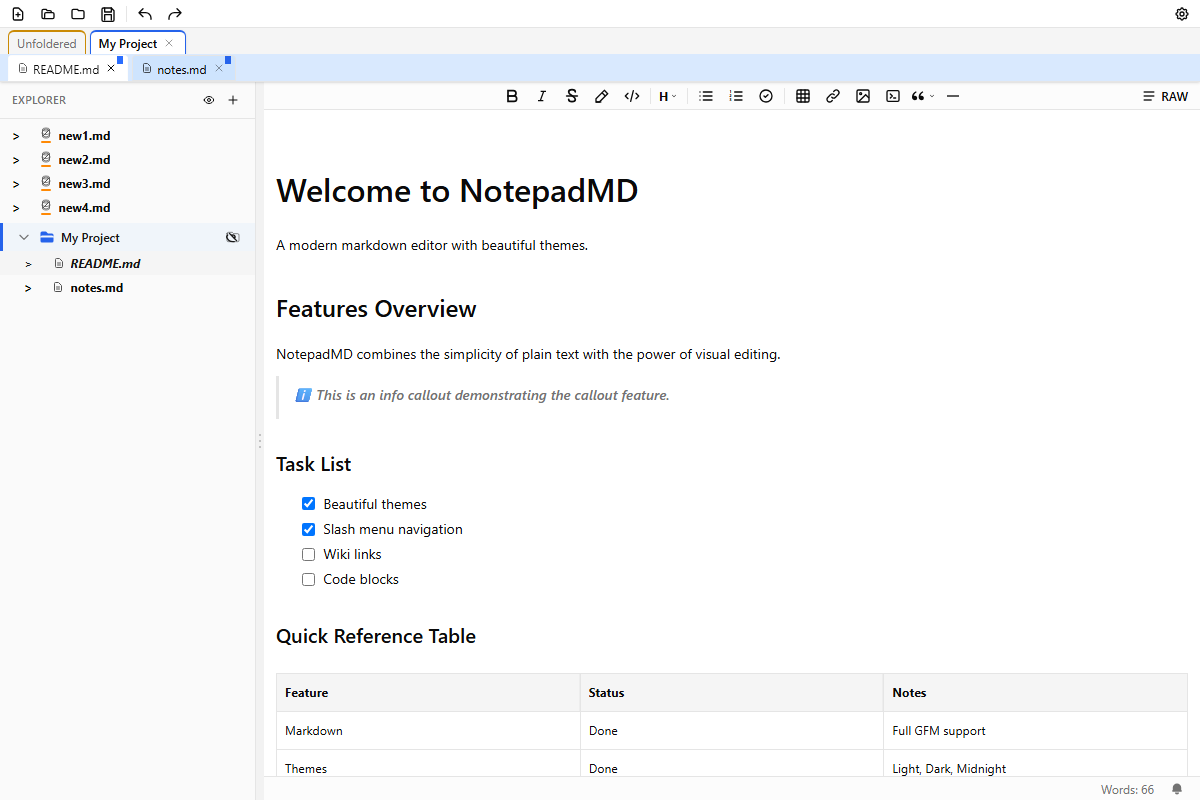Expand the new1.md file entry
The image size is (1200, 800).
coord(15,135)
